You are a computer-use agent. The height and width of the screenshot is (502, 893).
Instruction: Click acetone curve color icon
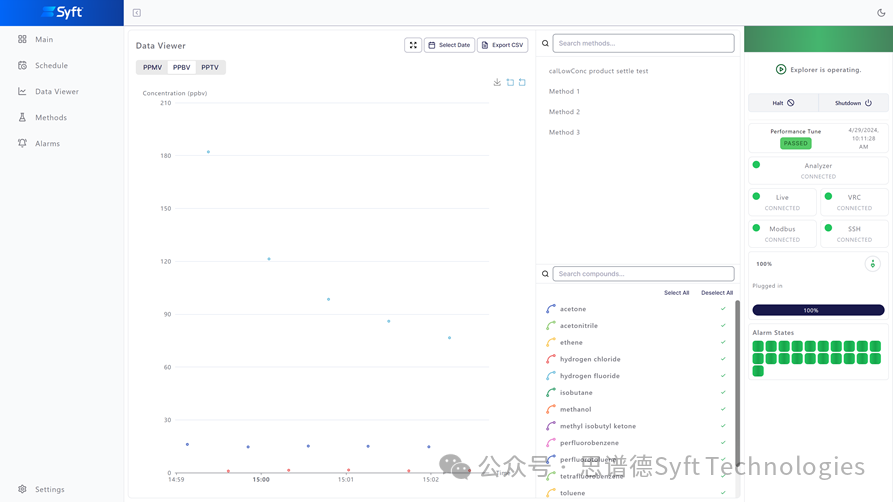551,309
